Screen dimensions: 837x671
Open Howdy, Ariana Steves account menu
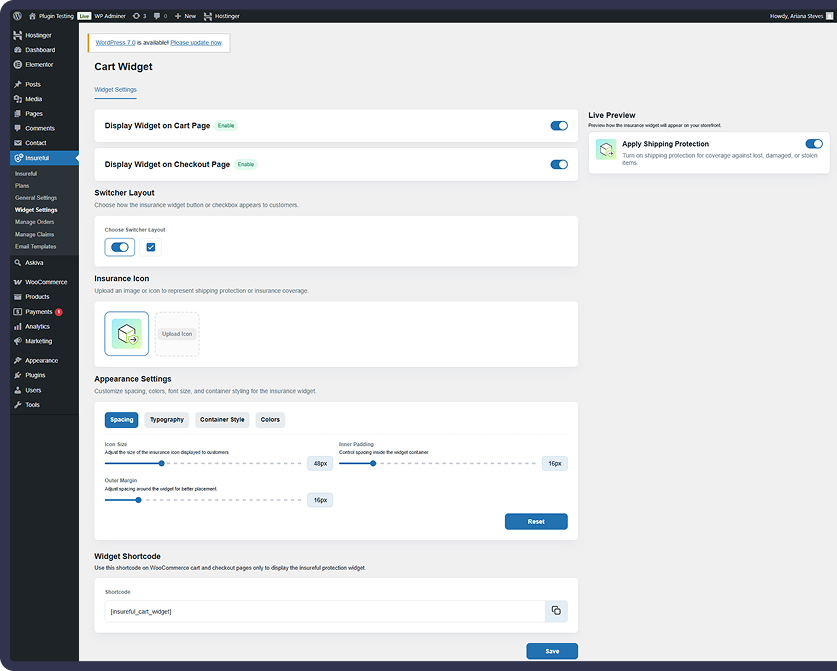point(801,16)
